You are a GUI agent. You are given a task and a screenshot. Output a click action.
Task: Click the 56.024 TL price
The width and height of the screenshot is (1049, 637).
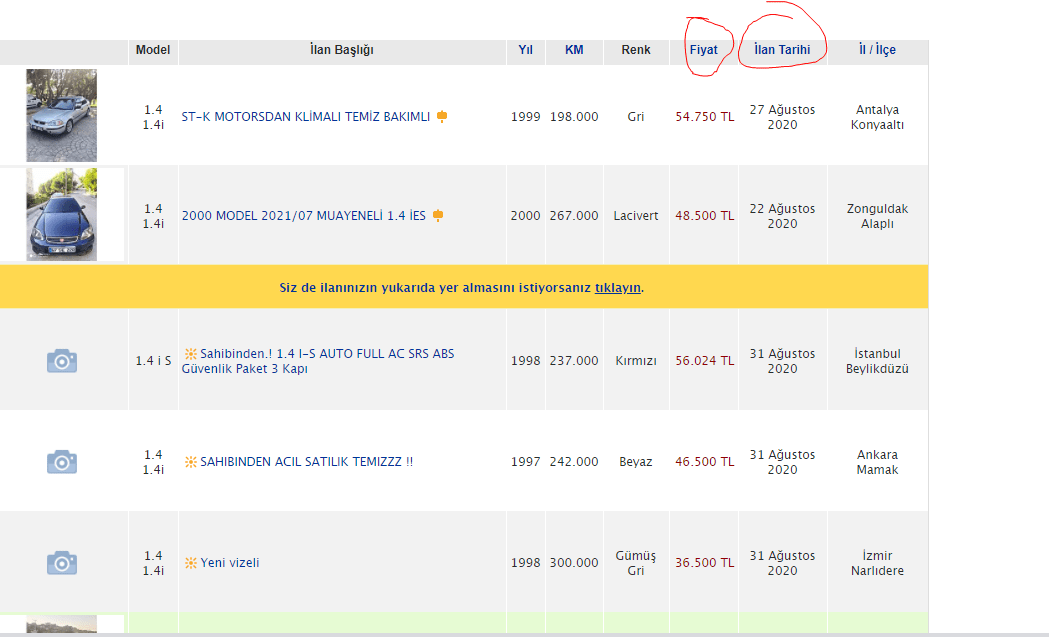[x=704, y=361]
